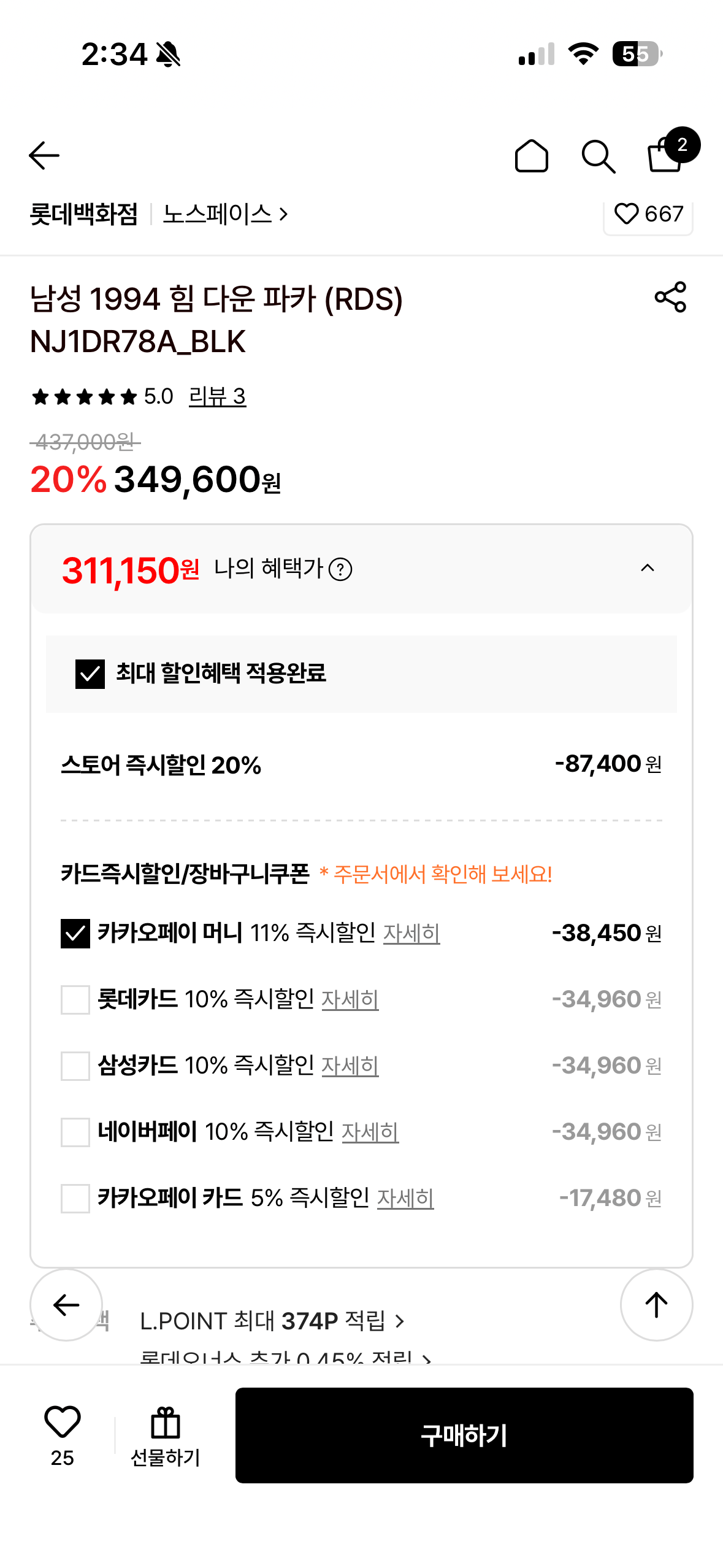Check the 롯데카드 10% 즉시할인 checkbox
The width and height of the screenshot is (723, 1568).
click(75, 1000)
